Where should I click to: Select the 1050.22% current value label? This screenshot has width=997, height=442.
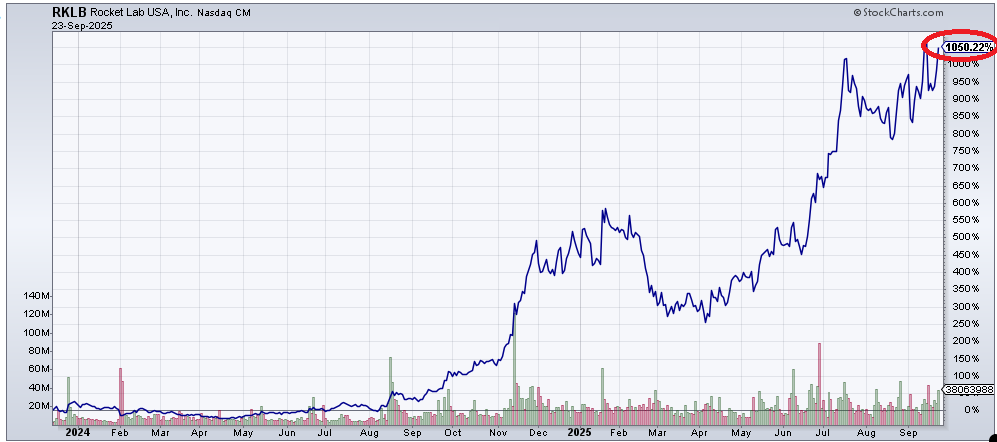[x=968, y=46]
